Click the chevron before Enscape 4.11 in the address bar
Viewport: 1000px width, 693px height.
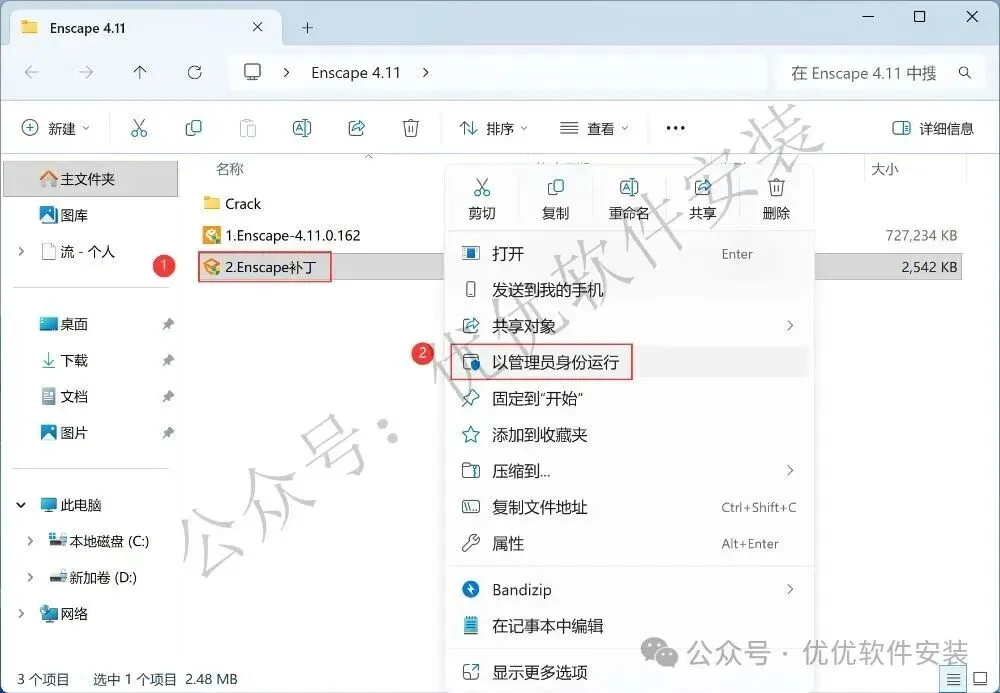tap(286, 73)
